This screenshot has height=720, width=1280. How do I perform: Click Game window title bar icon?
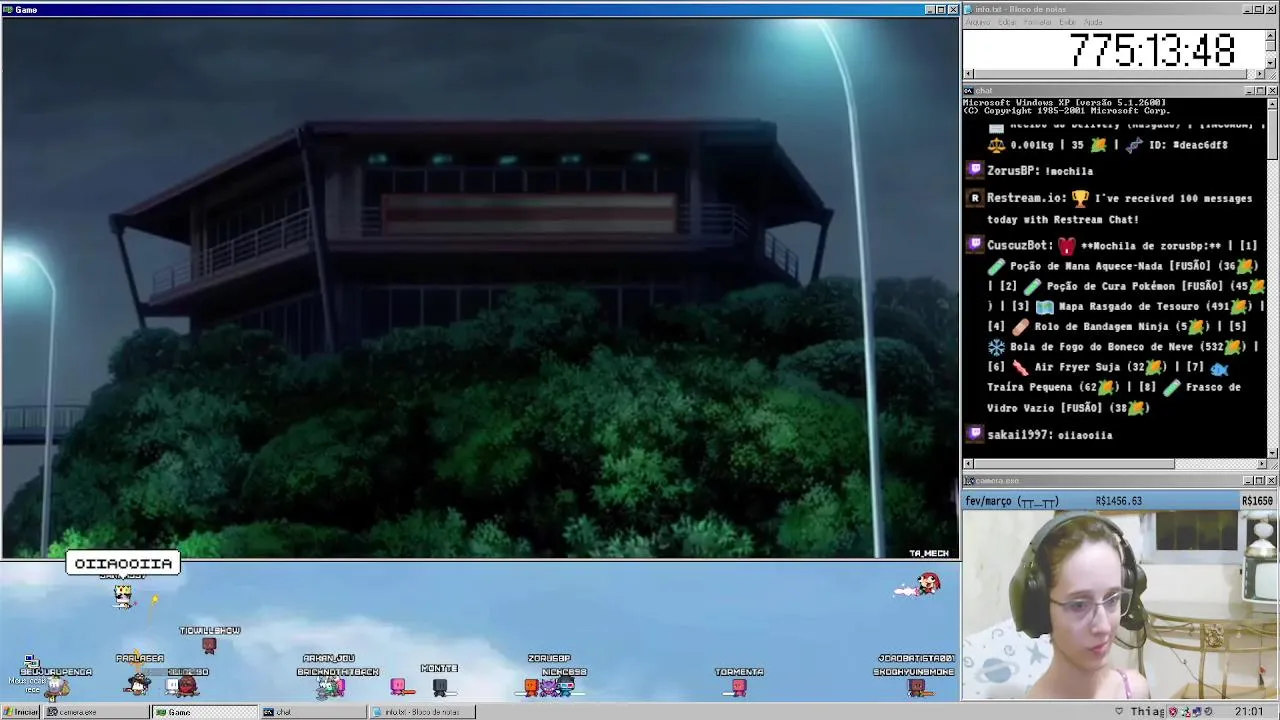click(7, 9)
